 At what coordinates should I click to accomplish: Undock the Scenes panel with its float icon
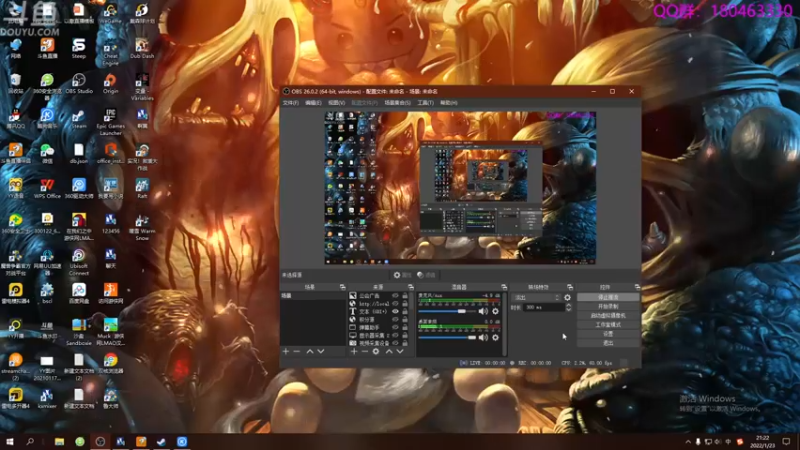point(342,287)
